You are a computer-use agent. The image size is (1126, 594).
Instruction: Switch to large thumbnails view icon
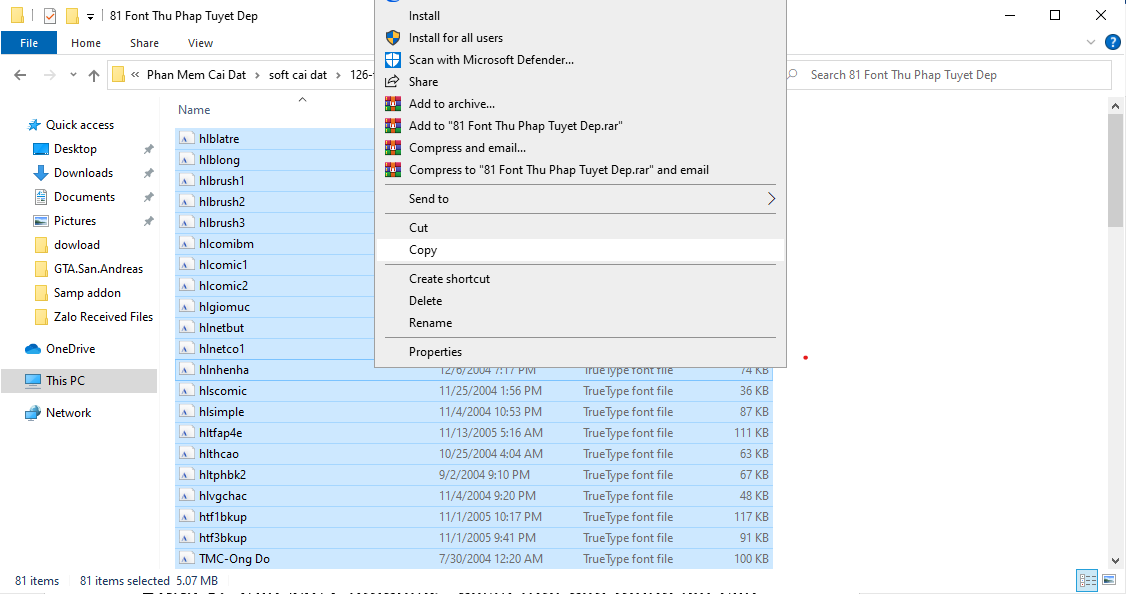[x=1109, y=580]
